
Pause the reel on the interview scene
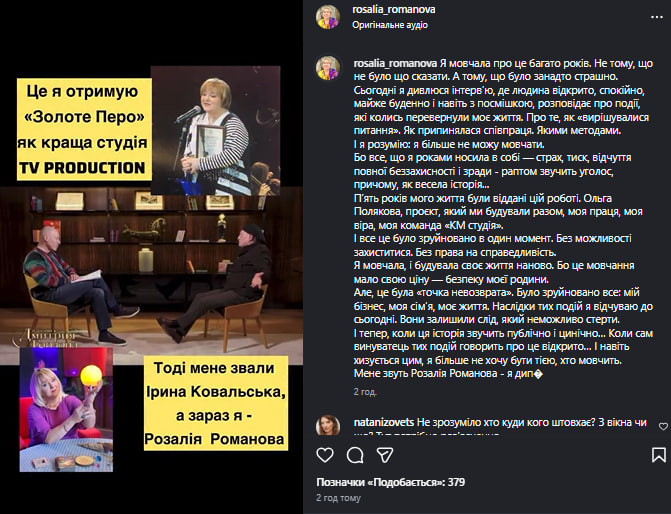coord(151,274)
